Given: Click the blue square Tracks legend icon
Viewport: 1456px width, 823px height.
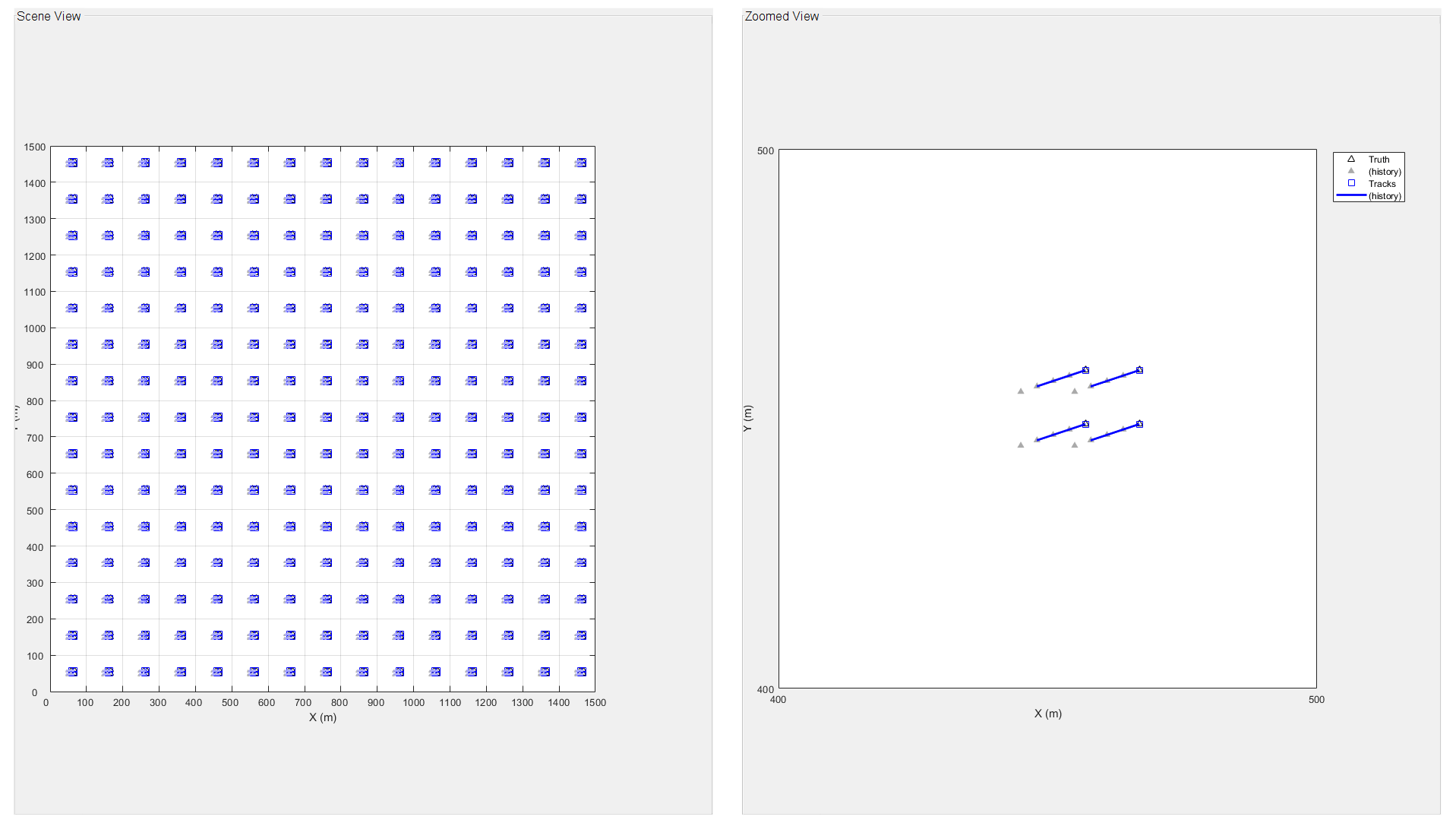Looking at the screenshot, I should point(1351,183).
